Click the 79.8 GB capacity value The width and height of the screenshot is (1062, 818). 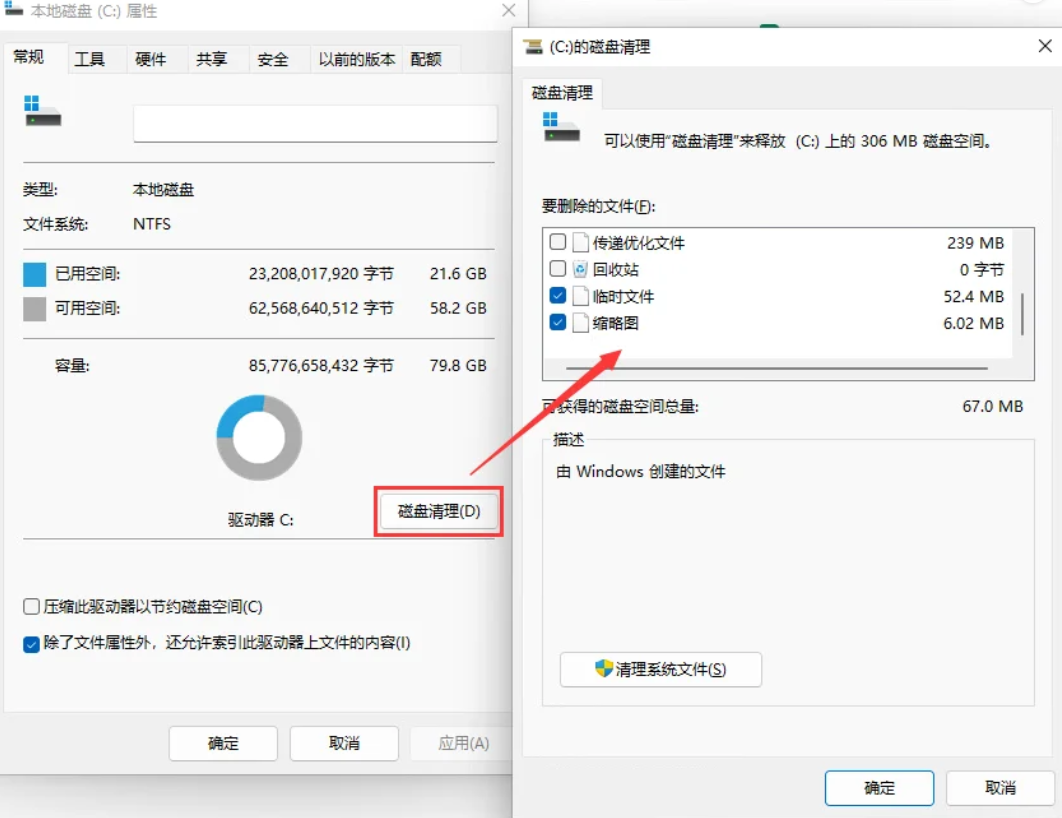pos(458,366)
